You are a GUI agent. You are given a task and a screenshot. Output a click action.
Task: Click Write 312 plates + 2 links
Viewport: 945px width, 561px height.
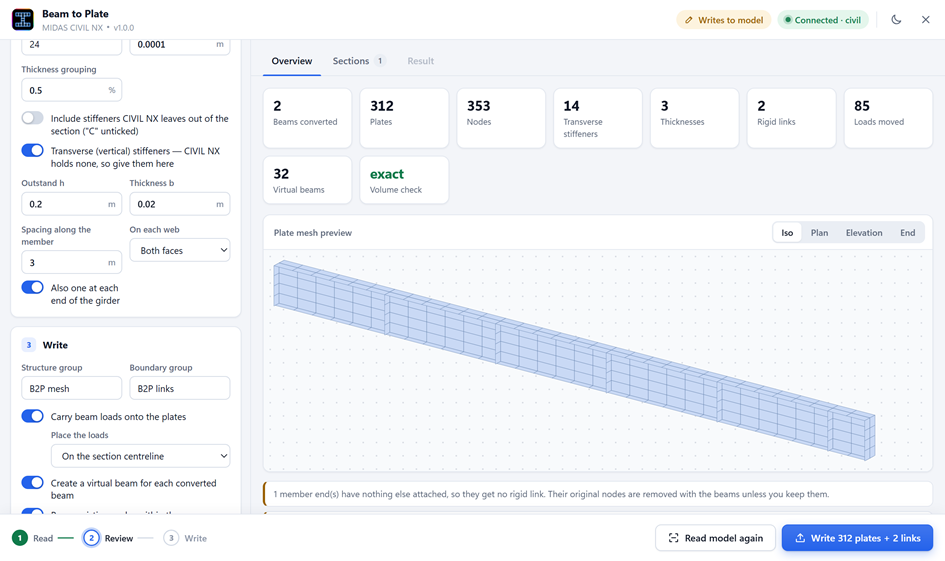click(x=857, y=538)
